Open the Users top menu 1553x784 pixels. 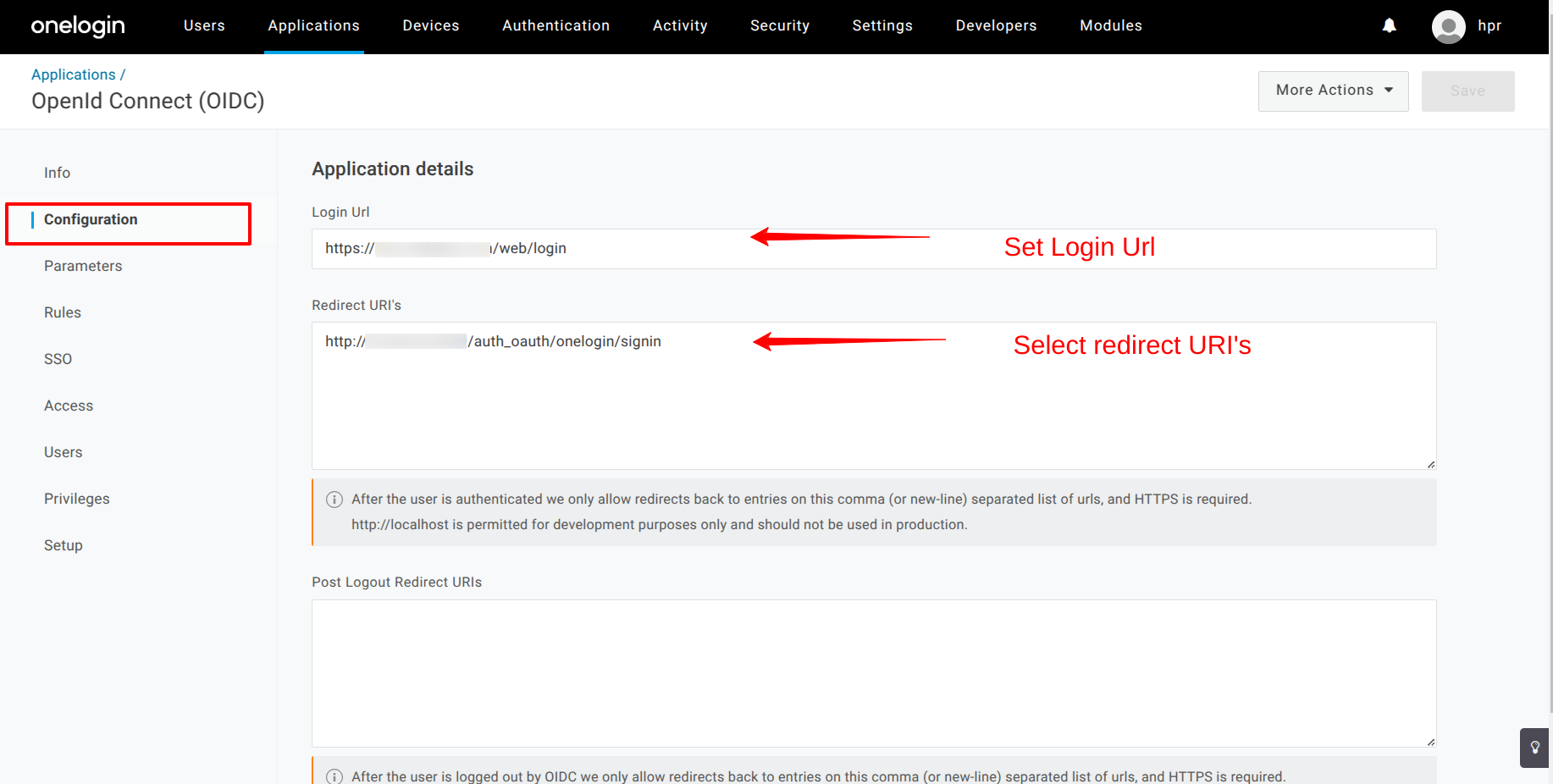pyautogui.click(x=204, y=25)
